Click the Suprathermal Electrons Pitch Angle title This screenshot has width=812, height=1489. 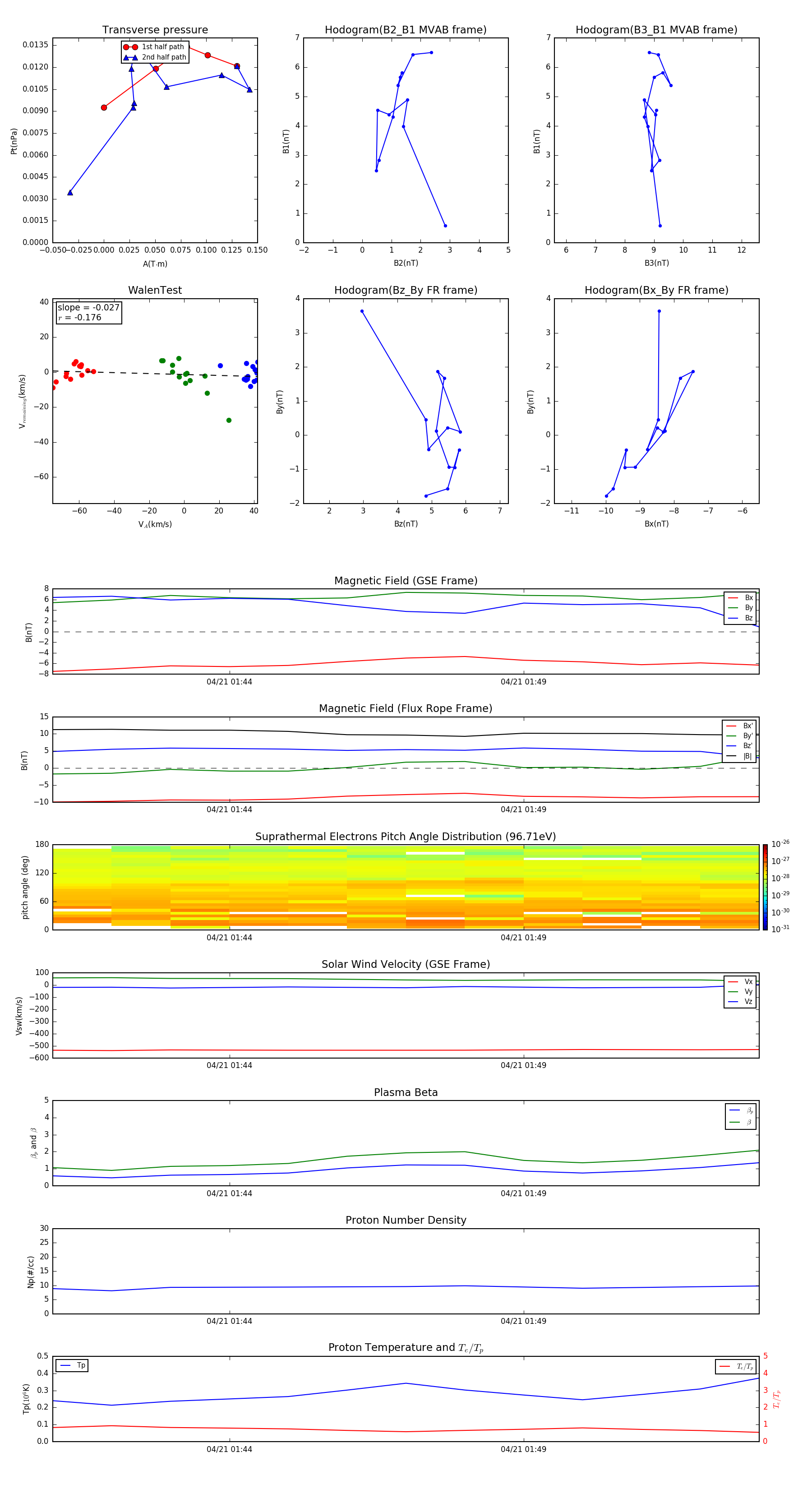[x=406, y=837]
